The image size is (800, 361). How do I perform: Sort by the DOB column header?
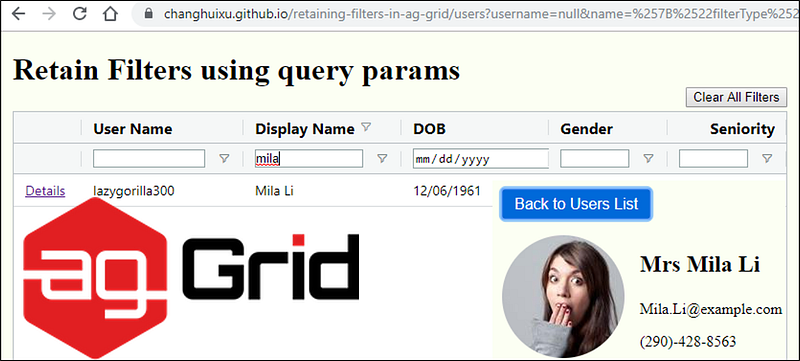pos(429,129)
